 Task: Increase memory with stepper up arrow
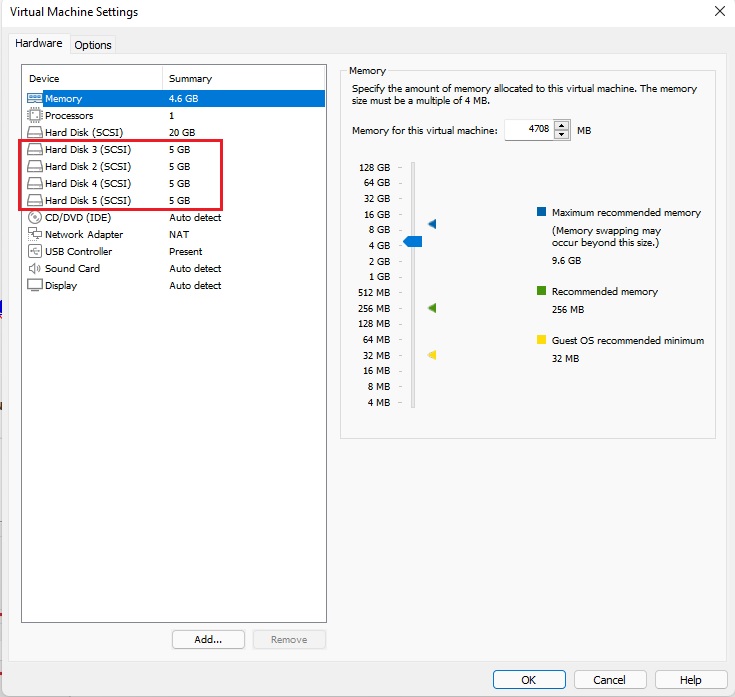click(561, 126)
